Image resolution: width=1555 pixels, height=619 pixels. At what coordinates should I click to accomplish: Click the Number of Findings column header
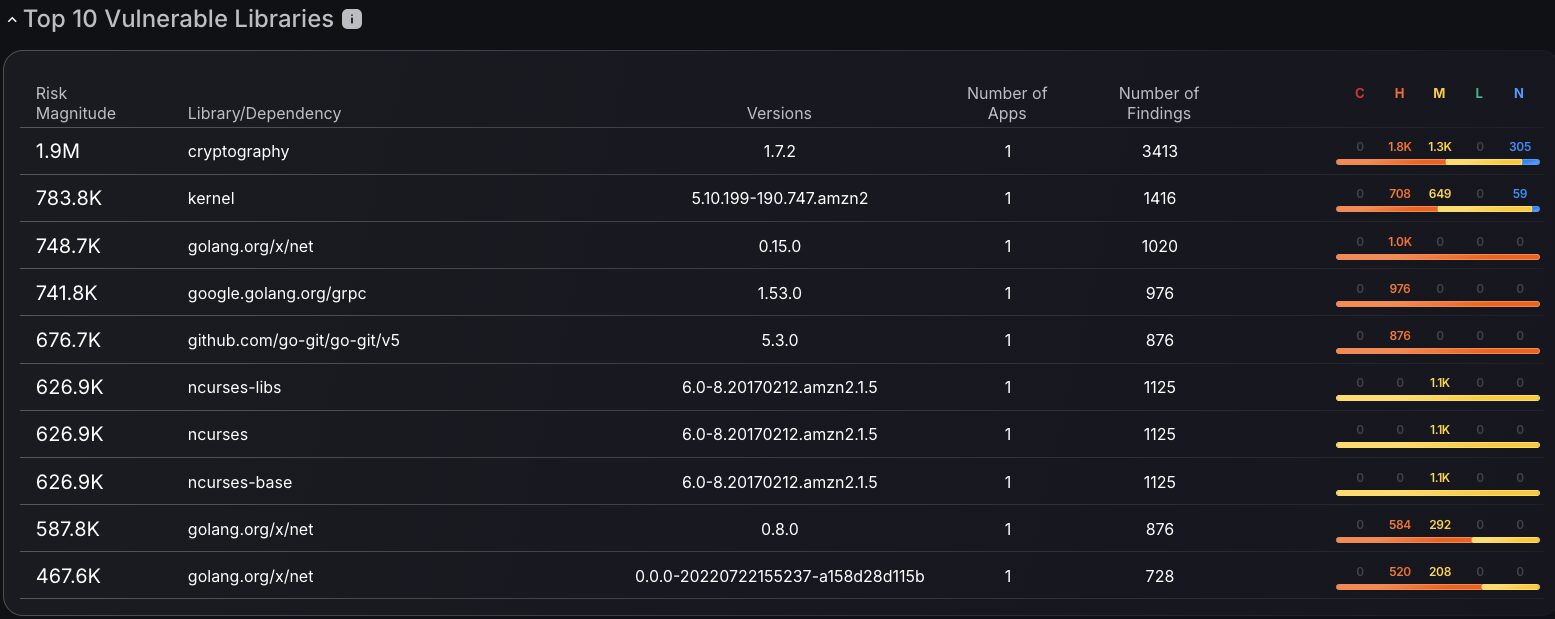click(1159, 103)
